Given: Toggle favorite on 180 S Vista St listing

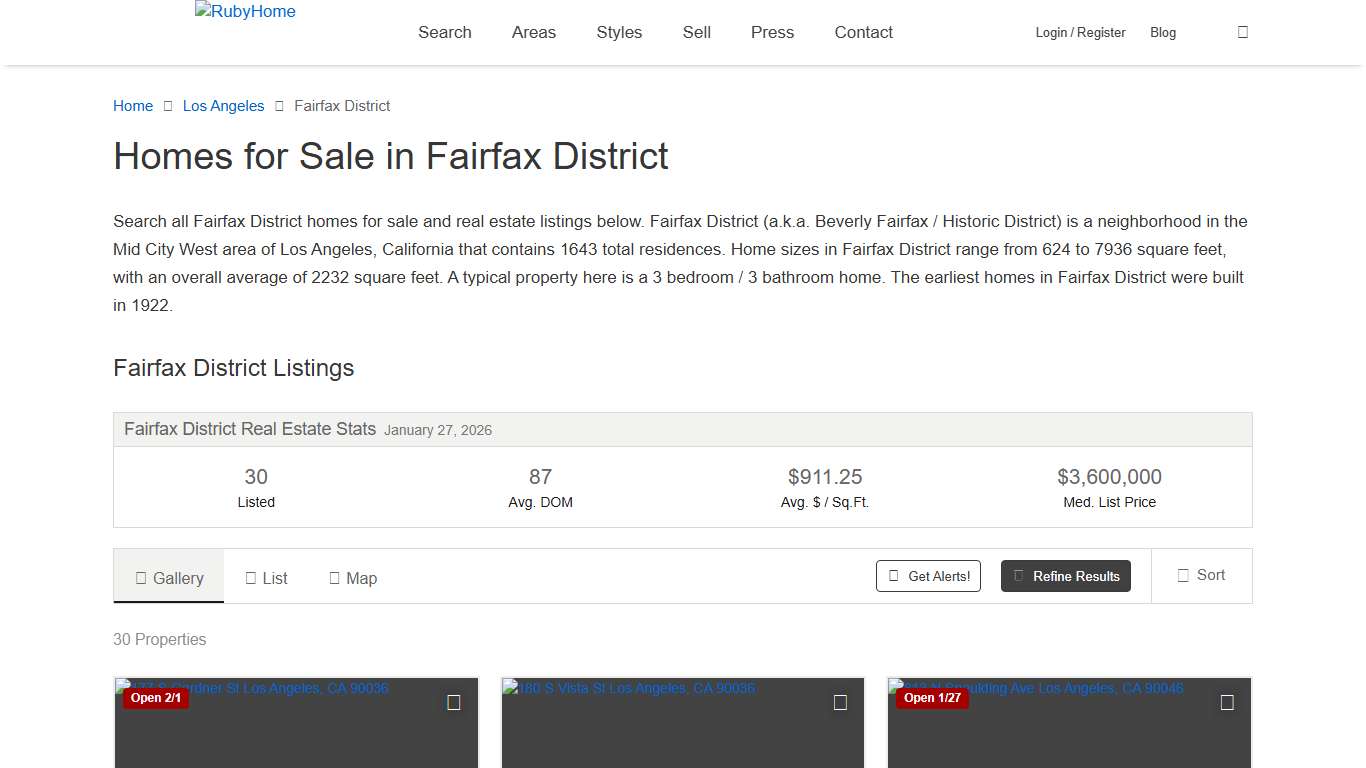Looking at the screenshot, I should coord(840,703).
